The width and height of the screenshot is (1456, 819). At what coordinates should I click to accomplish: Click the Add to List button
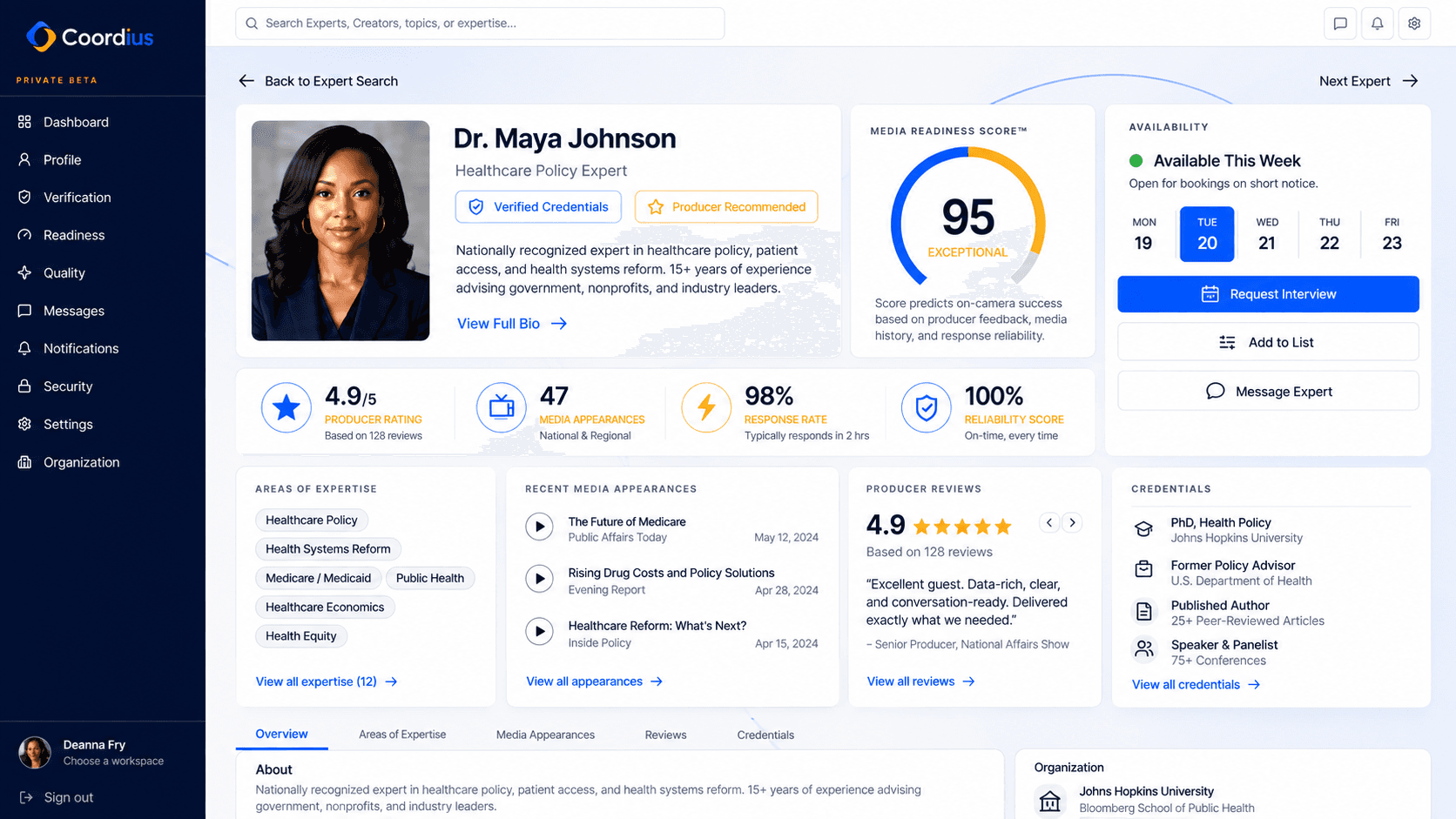coord(1268,342)
